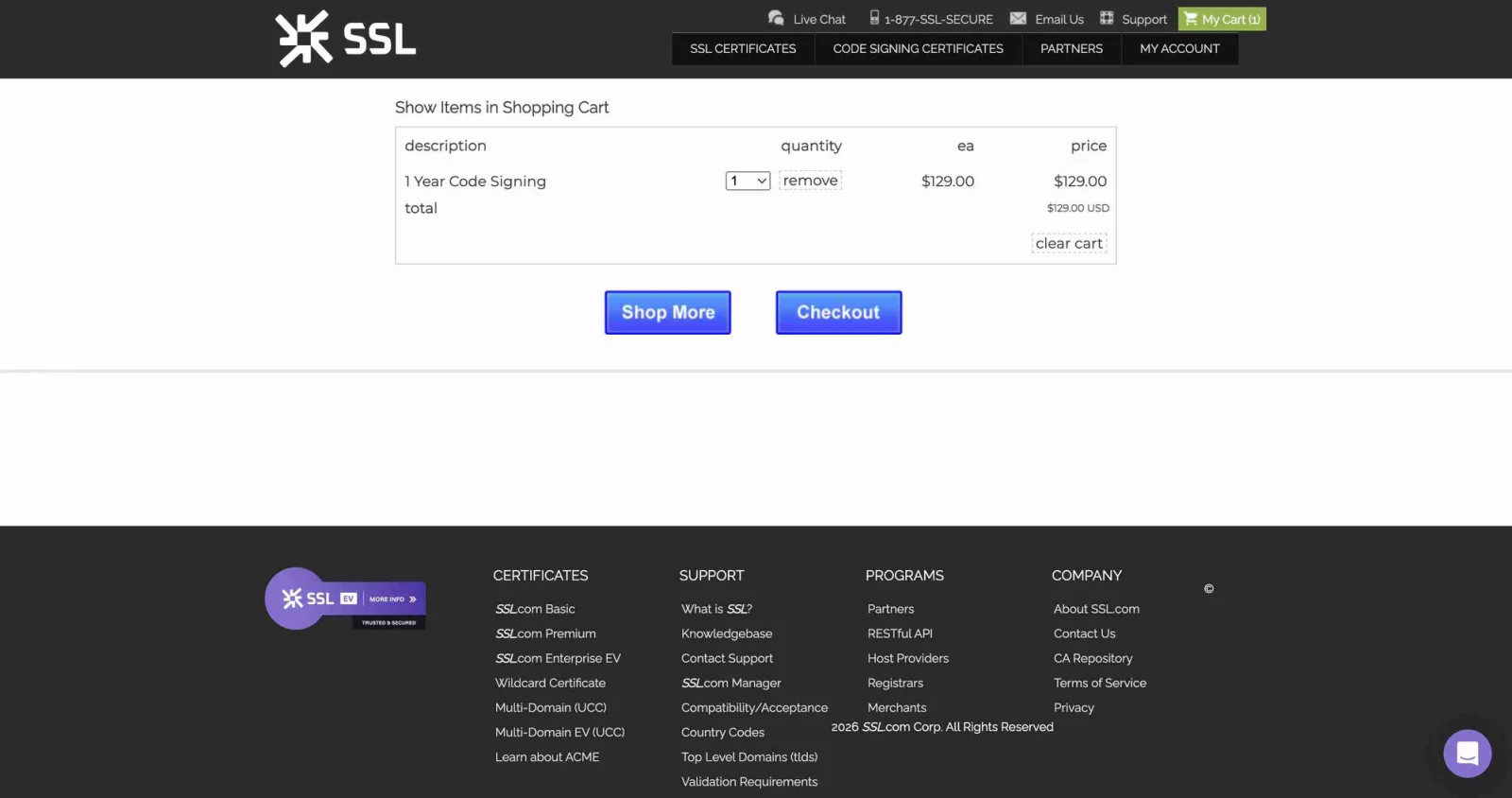The width and height of the screenshot is (1512, 798).
Task: Click the Email Us link
Action: point(1059,20)
